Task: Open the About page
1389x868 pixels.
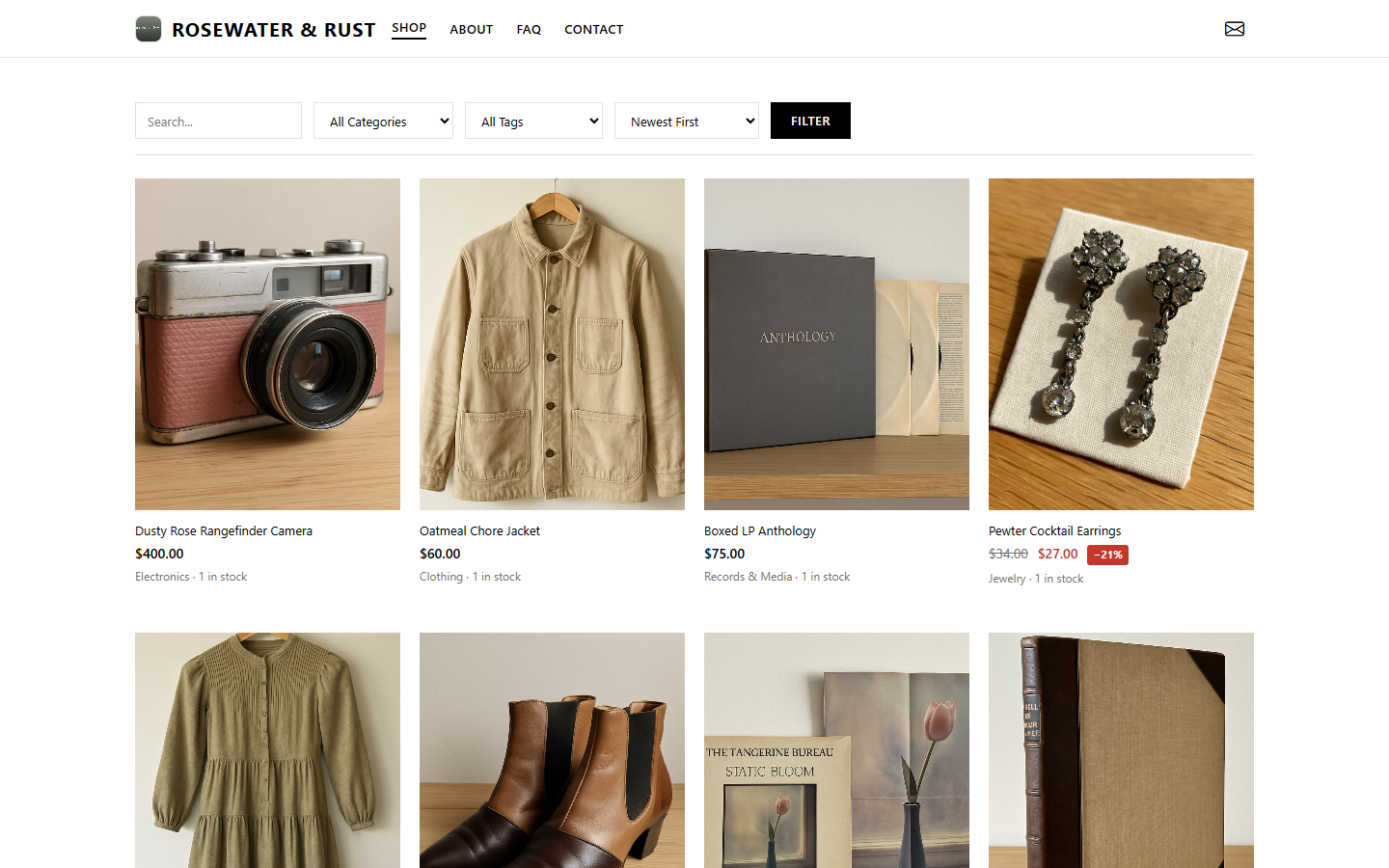Action: tap(471, 30)
